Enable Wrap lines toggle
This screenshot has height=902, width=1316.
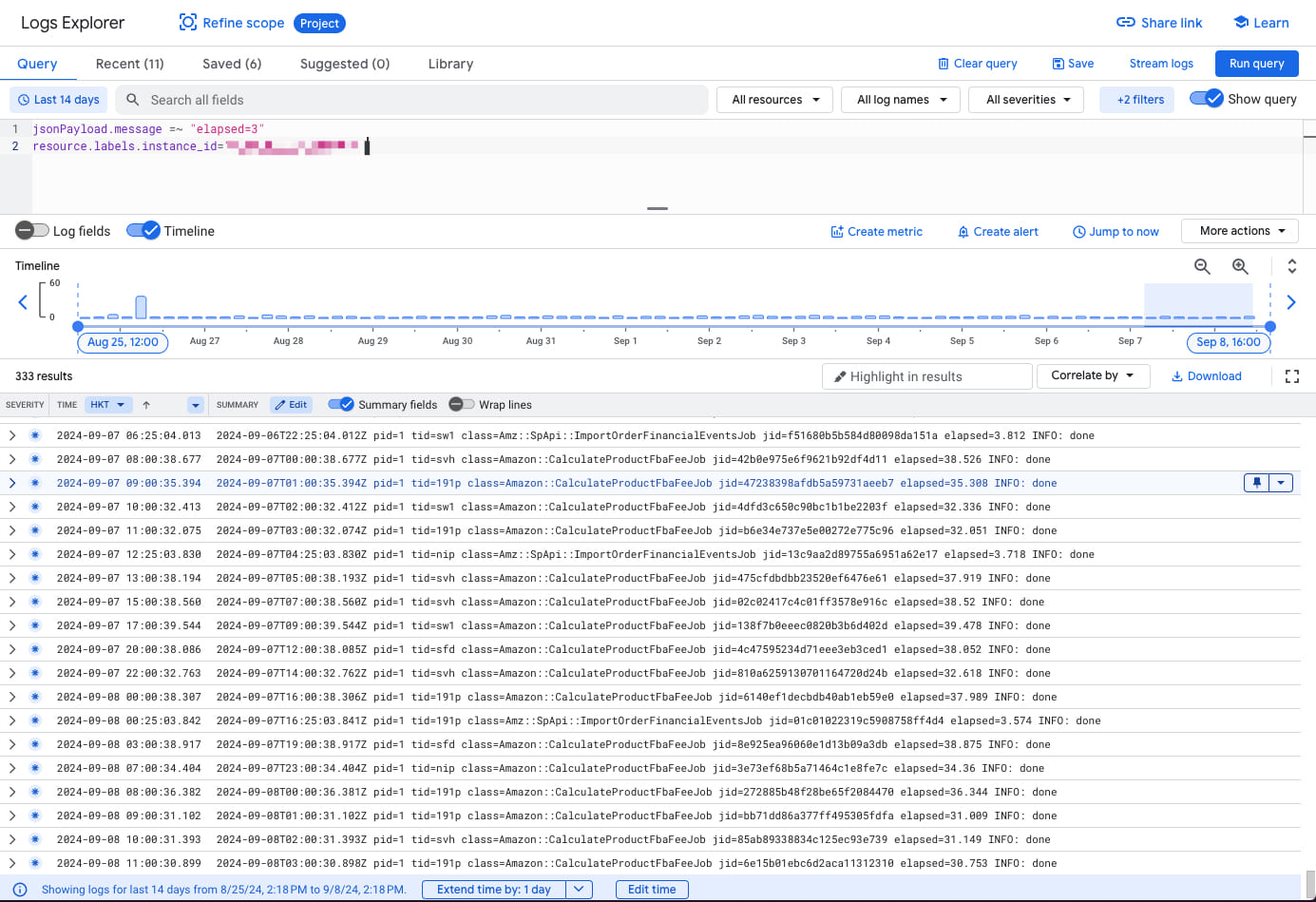tap(462, 404)
